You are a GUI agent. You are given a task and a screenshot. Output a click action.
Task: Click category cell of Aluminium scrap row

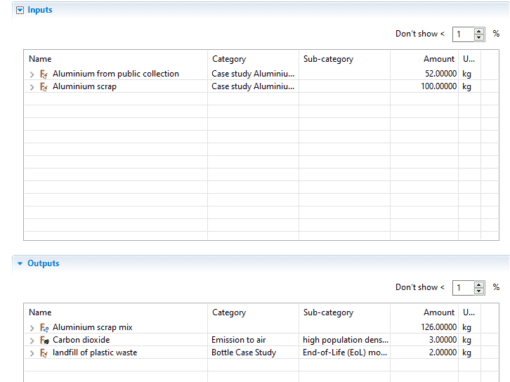pyautogui.click(x=253, y=86)
